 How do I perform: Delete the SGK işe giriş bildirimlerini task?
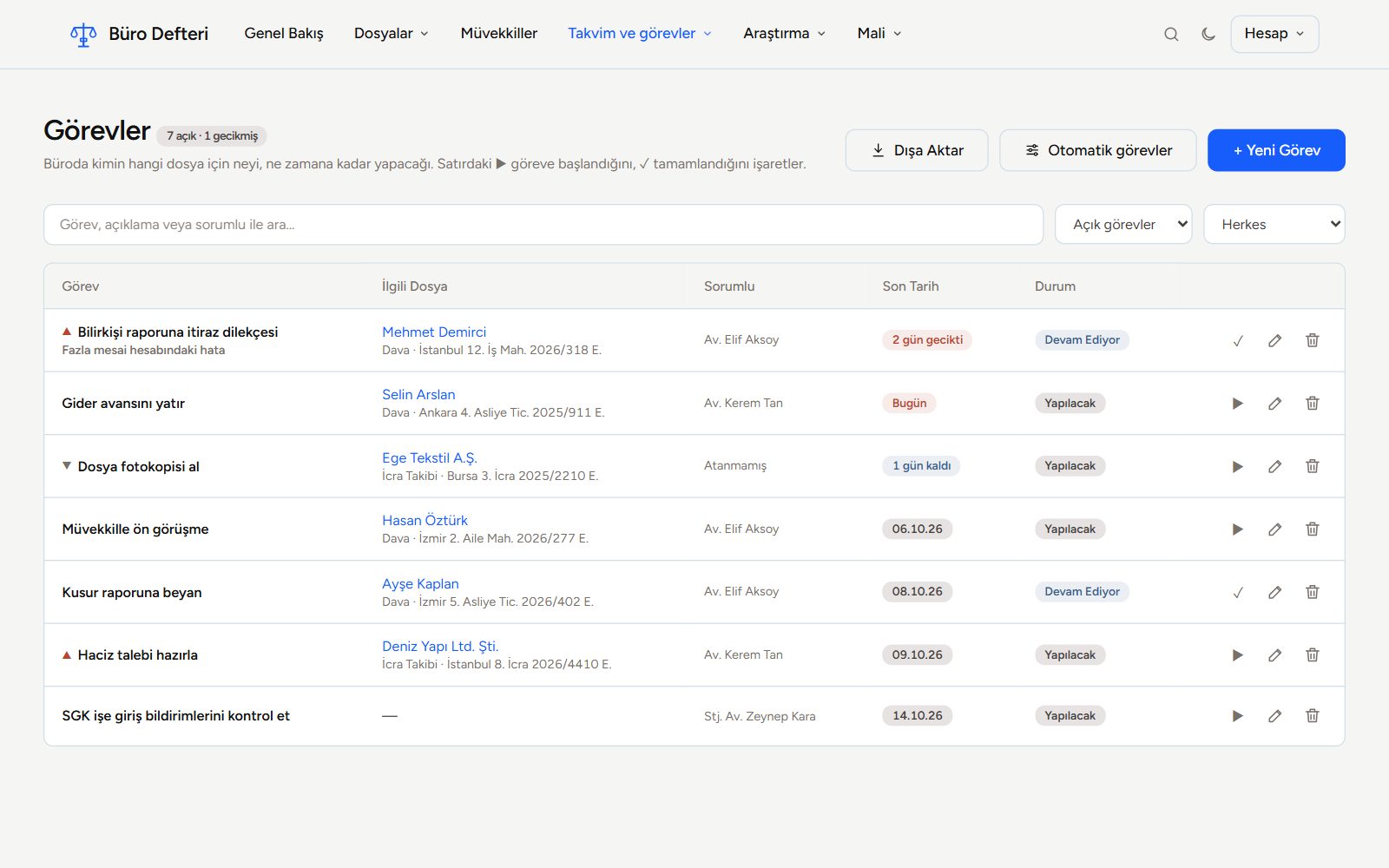[x=1313, y=716]
